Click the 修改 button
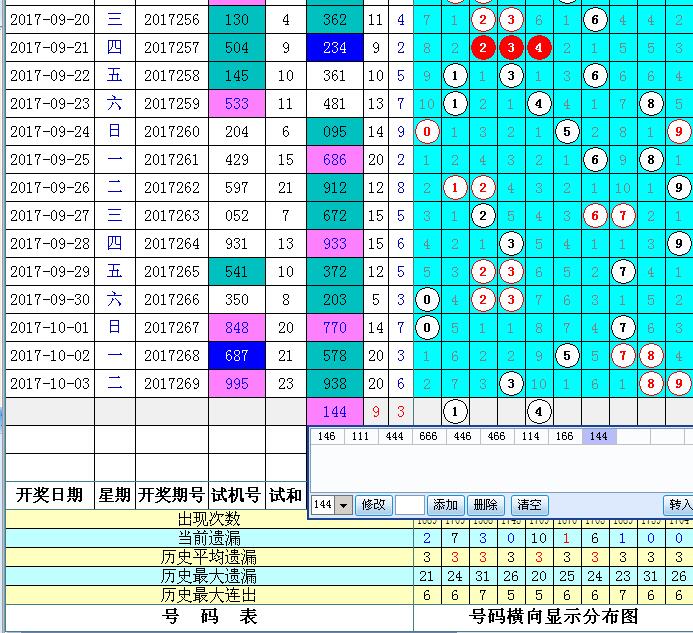Image resolution: width=693 pixels, height=633 pixels. pyautogui.click(x=373, y=505)
